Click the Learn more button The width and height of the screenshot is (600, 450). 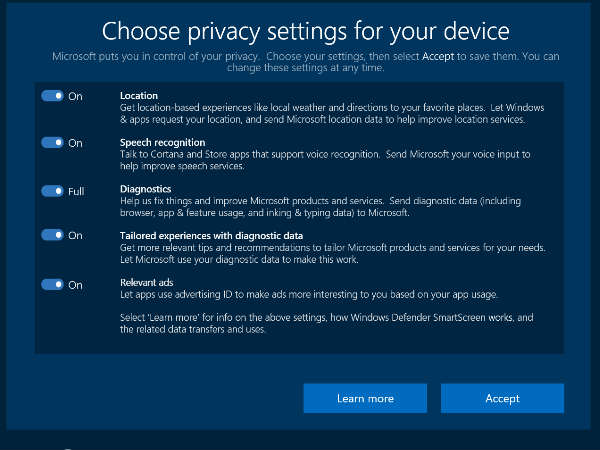coord(365,398)
